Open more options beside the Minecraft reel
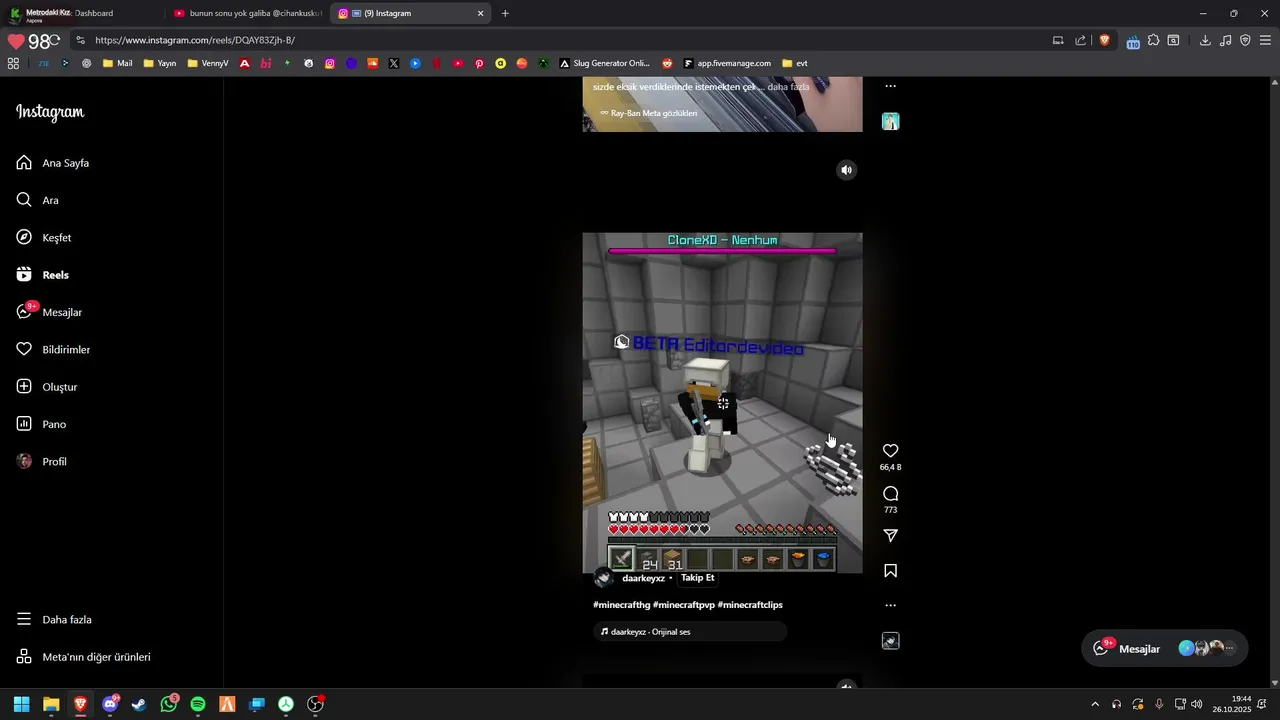This screenshot has width=1280, height=720. pyautogui.click(x=890, y=605)
